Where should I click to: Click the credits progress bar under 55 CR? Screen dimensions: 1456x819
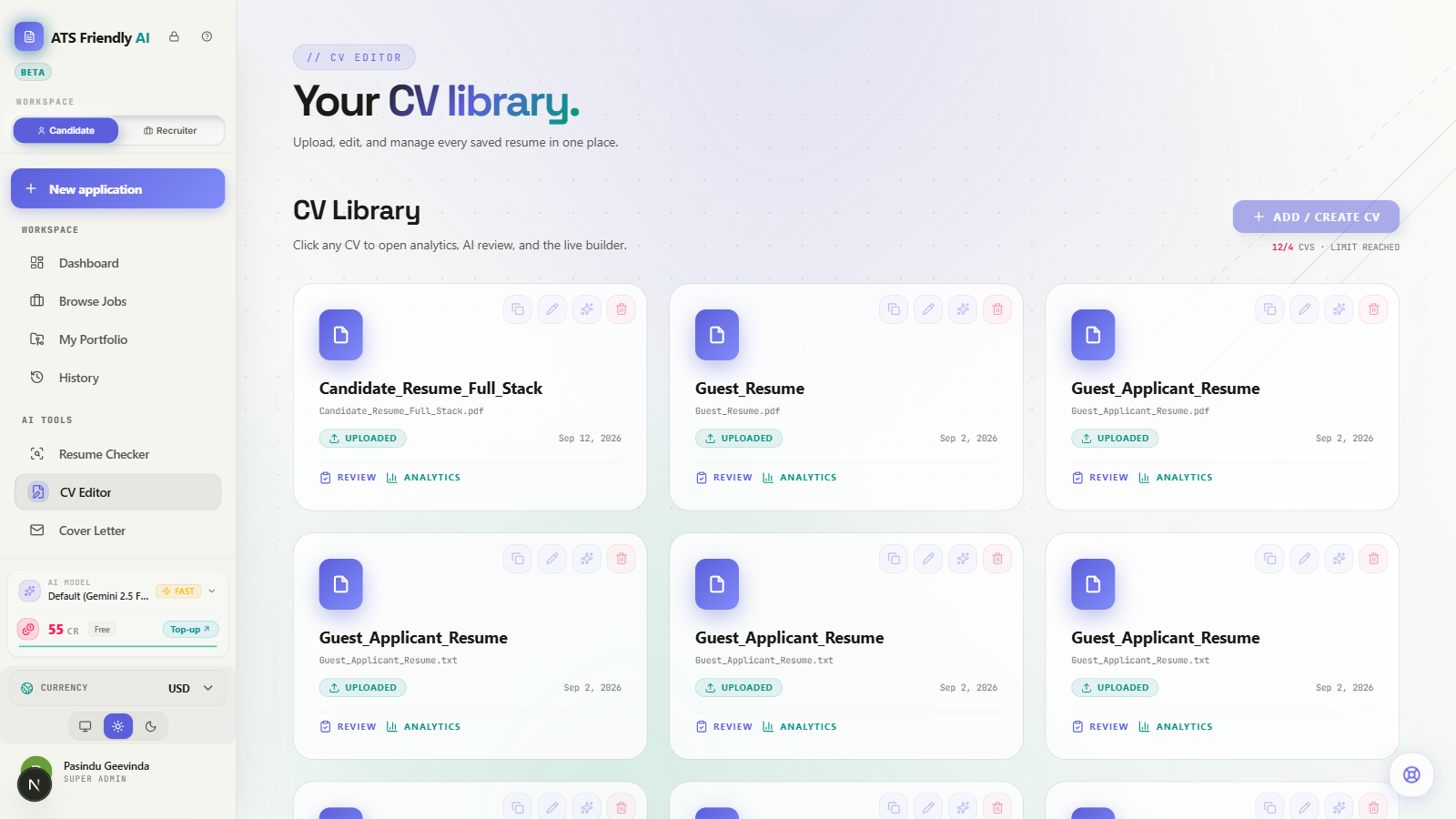point(118,646)
